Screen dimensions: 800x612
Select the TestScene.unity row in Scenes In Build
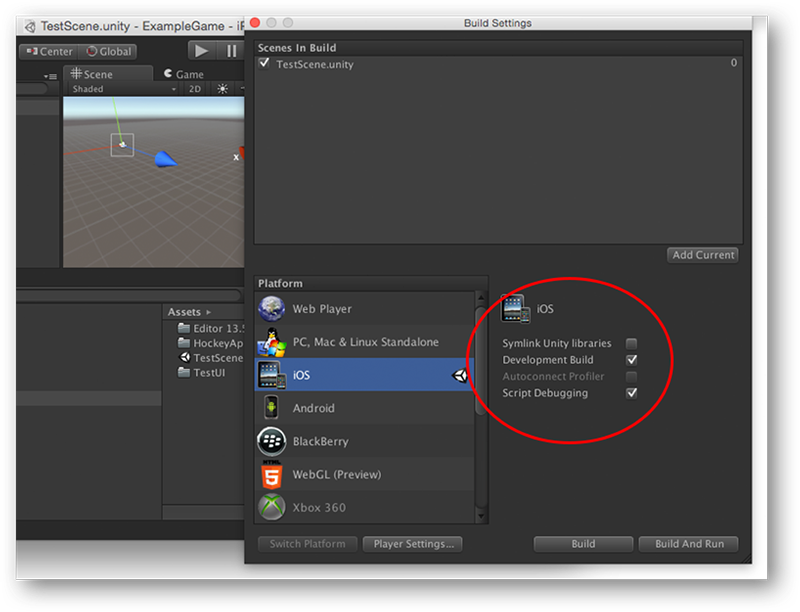498,64
